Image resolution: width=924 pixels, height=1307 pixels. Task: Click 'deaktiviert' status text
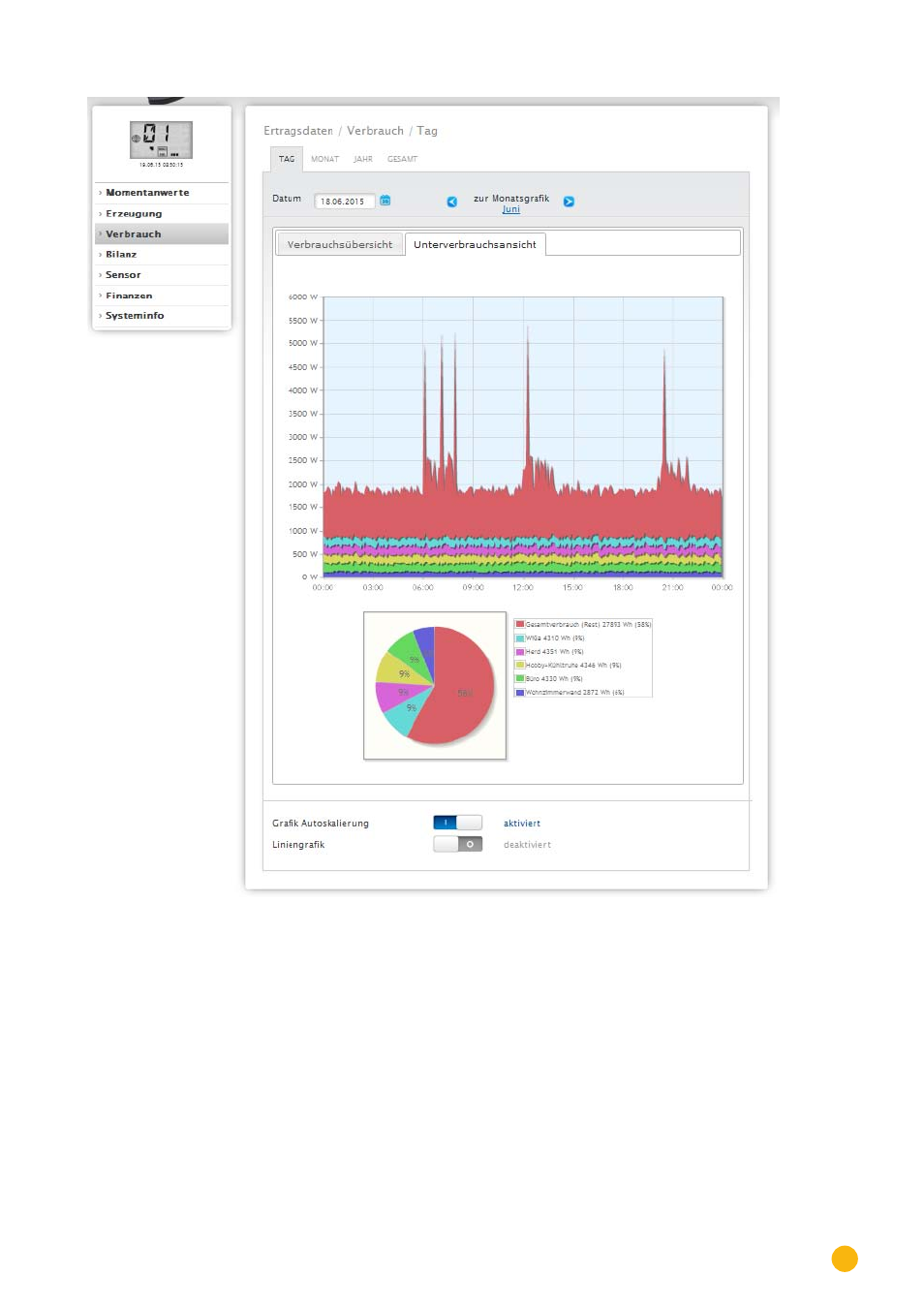[x=527, y=845]
